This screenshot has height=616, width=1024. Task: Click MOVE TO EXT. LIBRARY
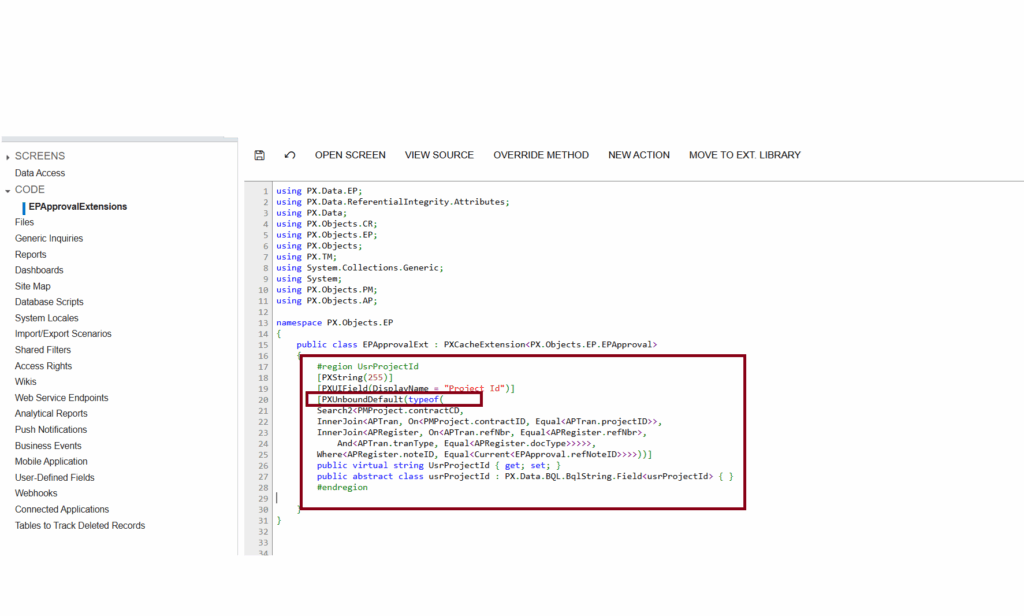coord(744,155)
